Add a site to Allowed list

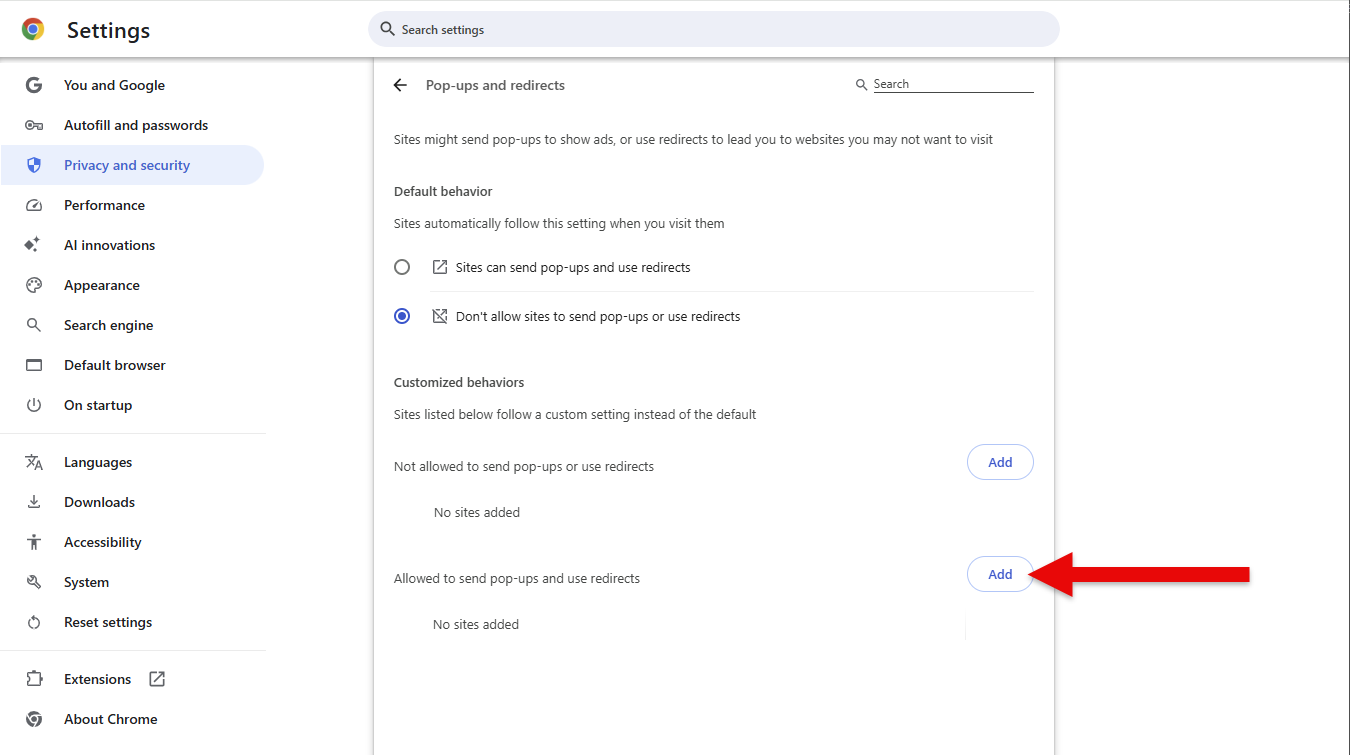click(1000, 574)
